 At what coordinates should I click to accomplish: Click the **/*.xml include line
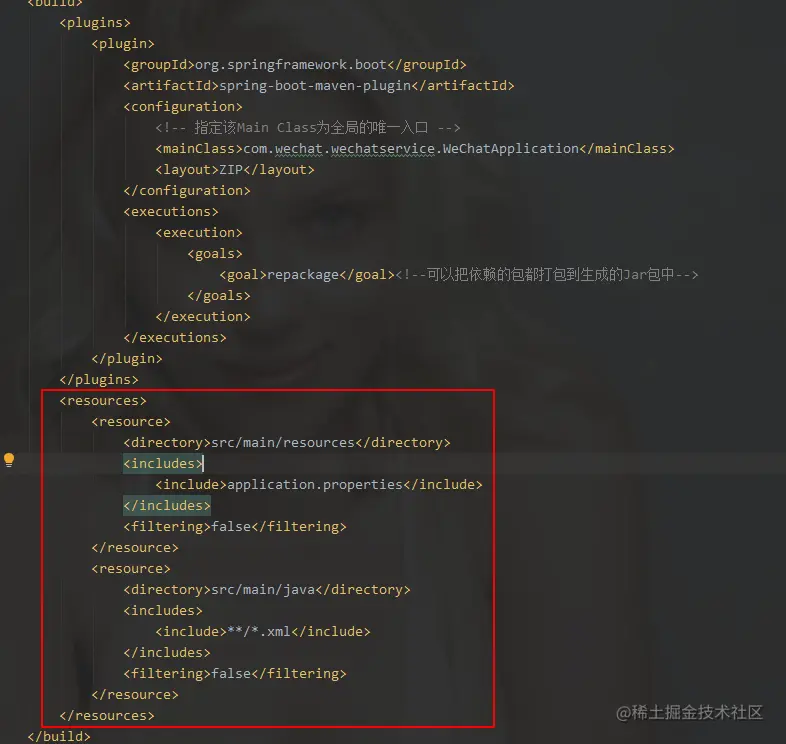[263, 632]
